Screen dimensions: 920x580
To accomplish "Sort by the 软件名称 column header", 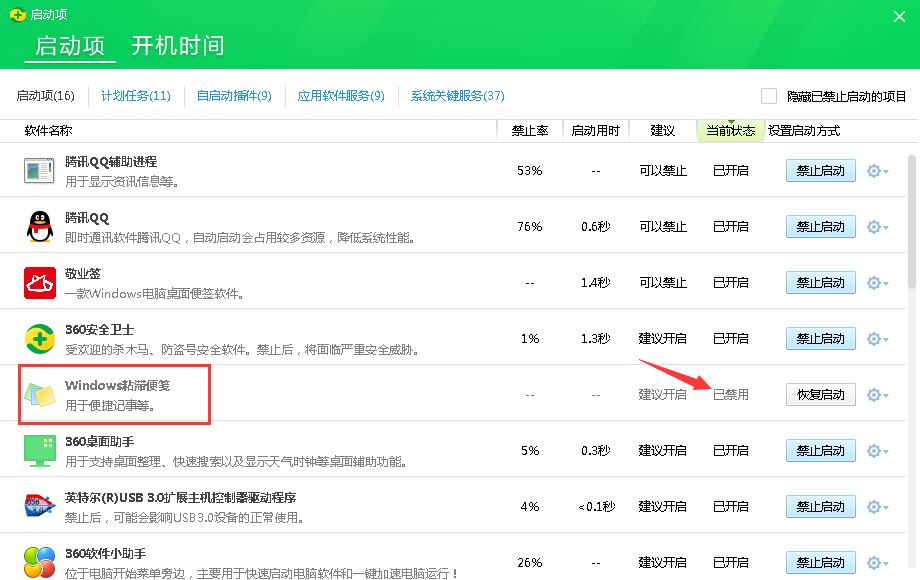I will (x=48, y=131).
